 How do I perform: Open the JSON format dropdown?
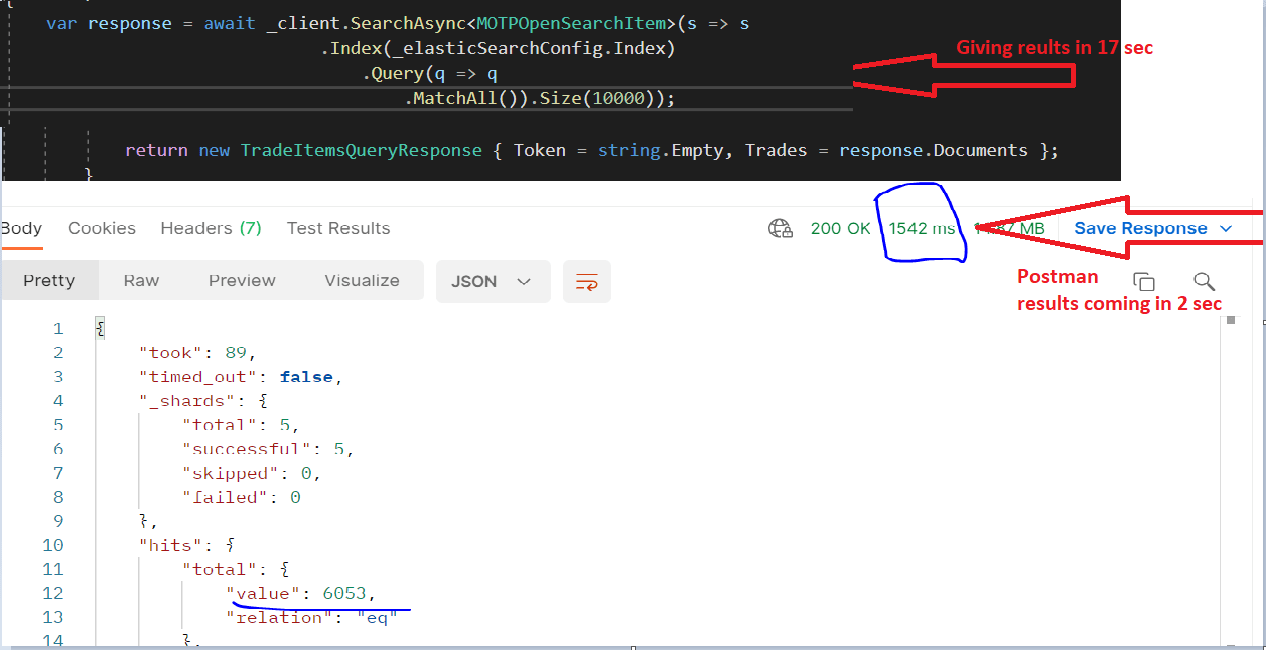coord(493,282)
